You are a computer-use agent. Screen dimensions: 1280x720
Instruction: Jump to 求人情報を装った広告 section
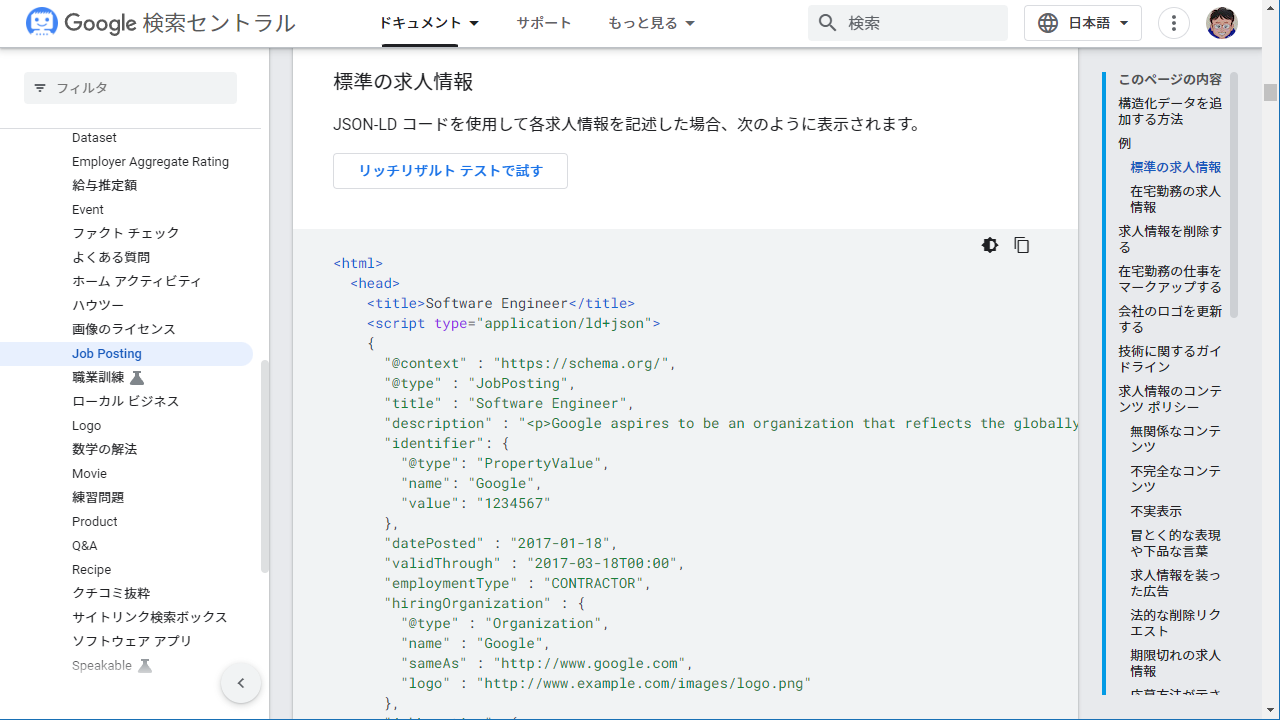[x=1176, y=583]
